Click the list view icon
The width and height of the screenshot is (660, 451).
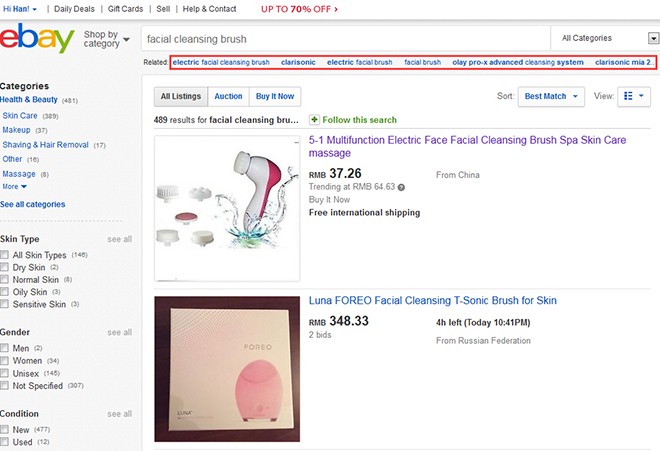[x=628, y=96]
